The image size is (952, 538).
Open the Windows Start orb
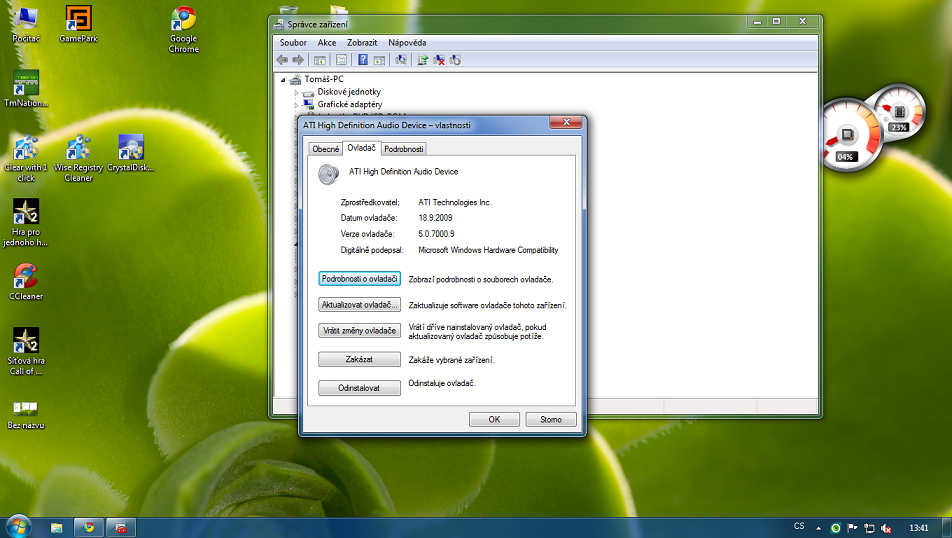[x=17, y=526]
